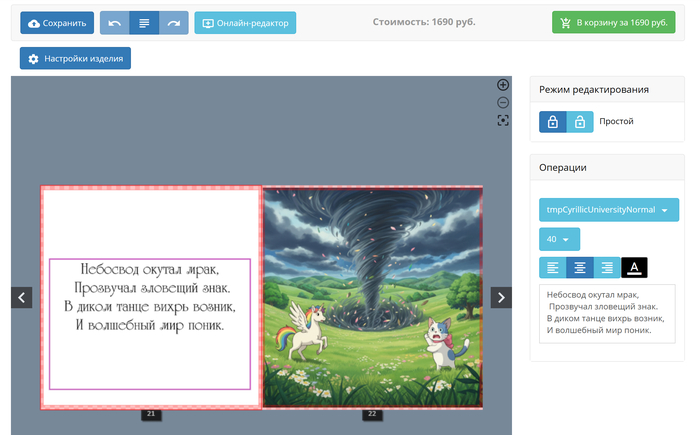Align the text to the right
Image resolution: width=700 pixels, height=435 pixels.
(607, 267)
